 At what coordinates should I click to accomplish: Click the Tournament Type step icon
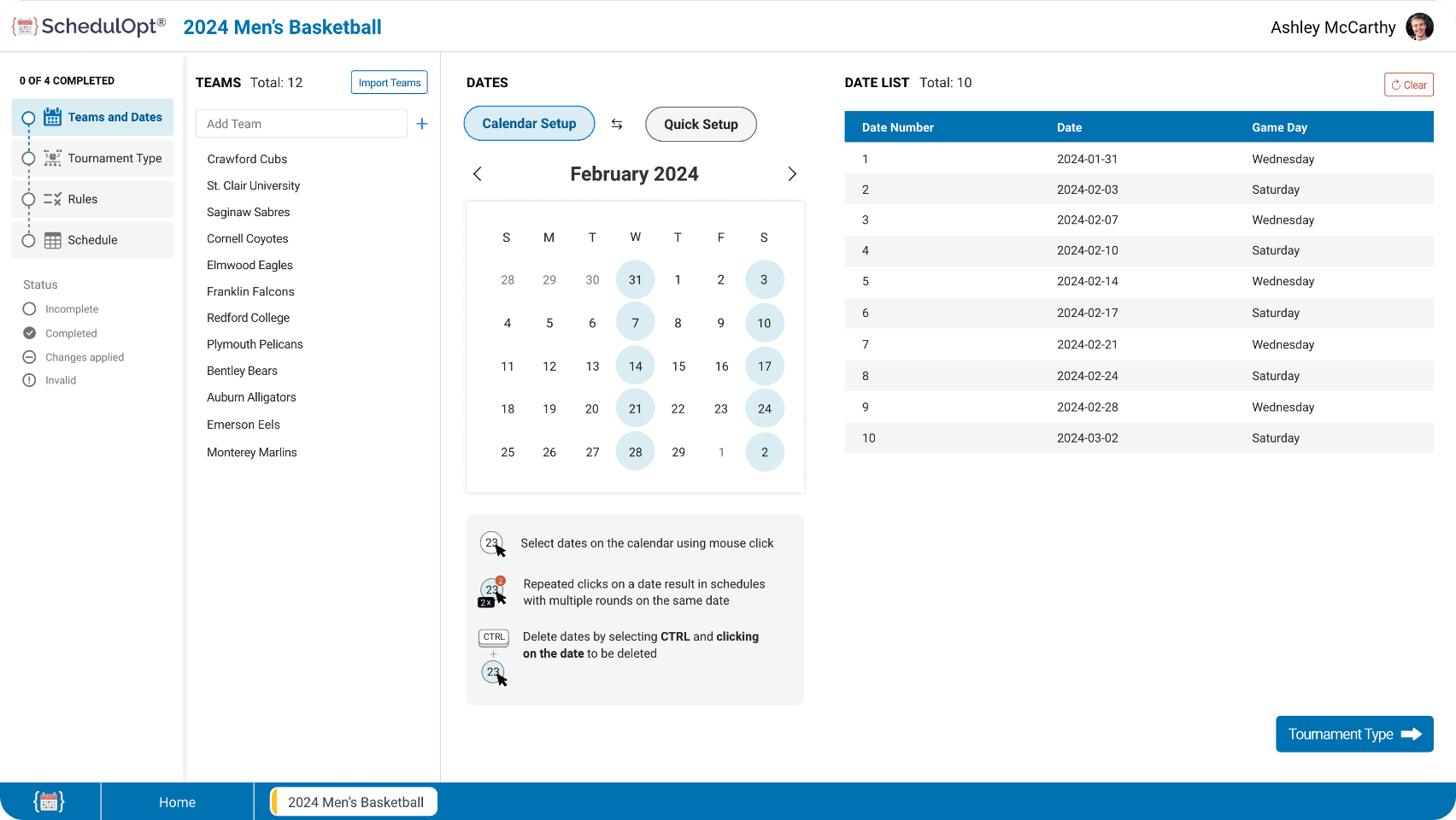[52, 158]
